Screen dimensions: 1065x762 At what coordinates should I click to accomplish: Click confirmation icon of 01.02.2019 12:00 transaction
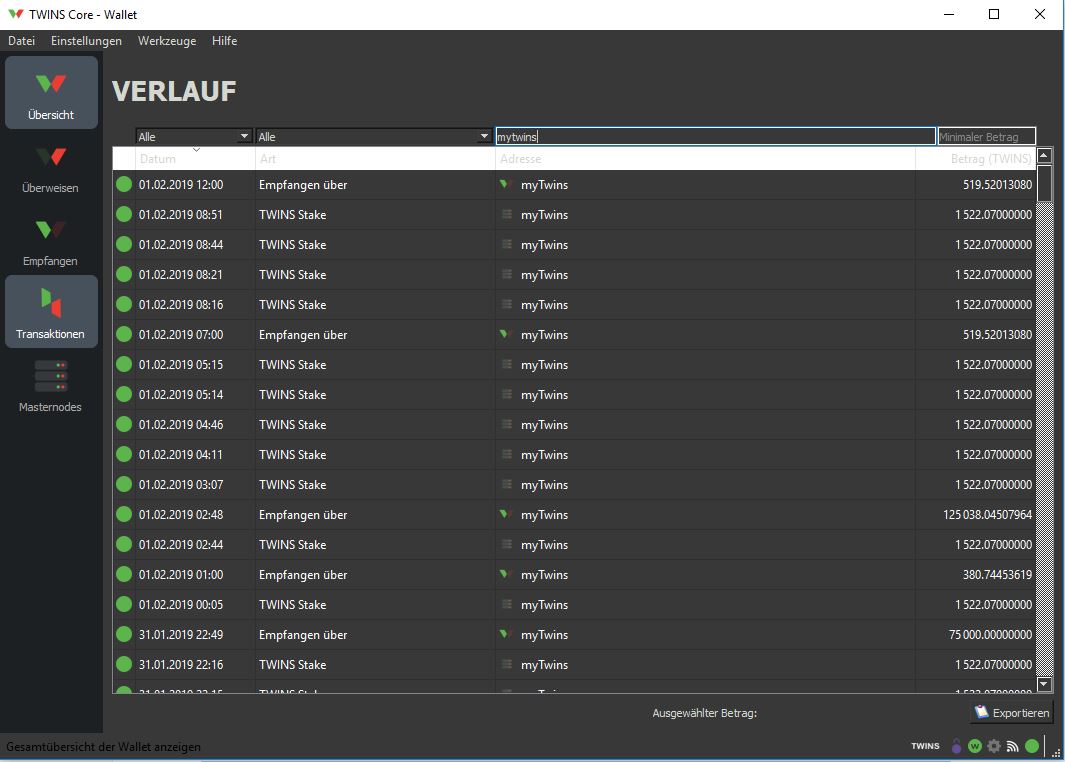point(124,184)
